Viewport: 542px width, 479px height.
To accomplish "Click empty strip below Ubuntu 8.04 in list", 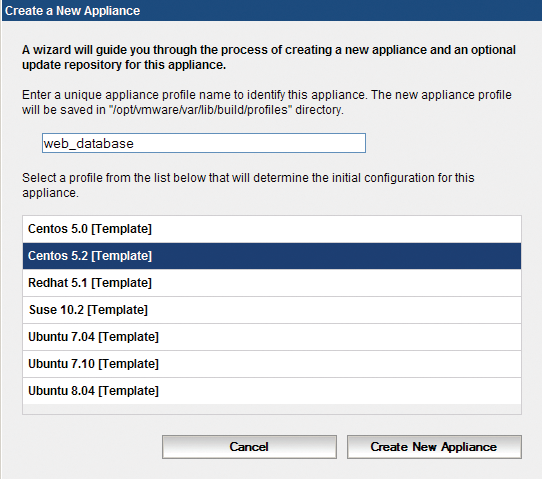I will point(272,409).
